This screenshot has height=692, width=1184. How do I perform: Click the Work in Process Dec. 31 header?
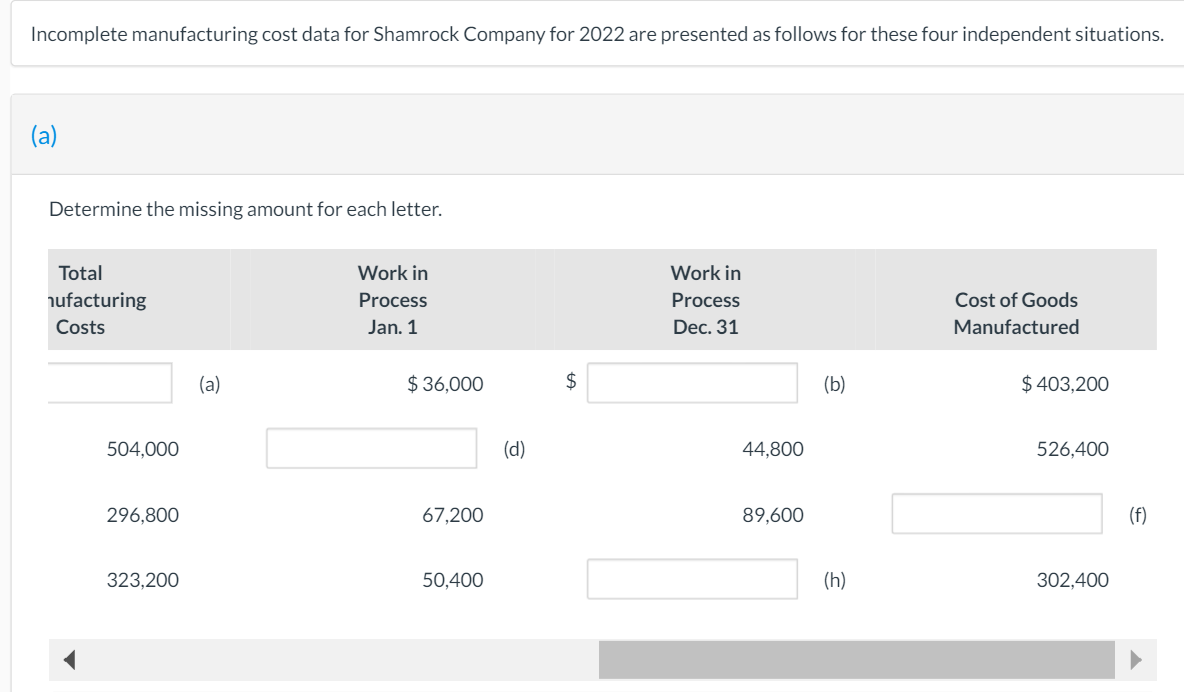point(706,300)
